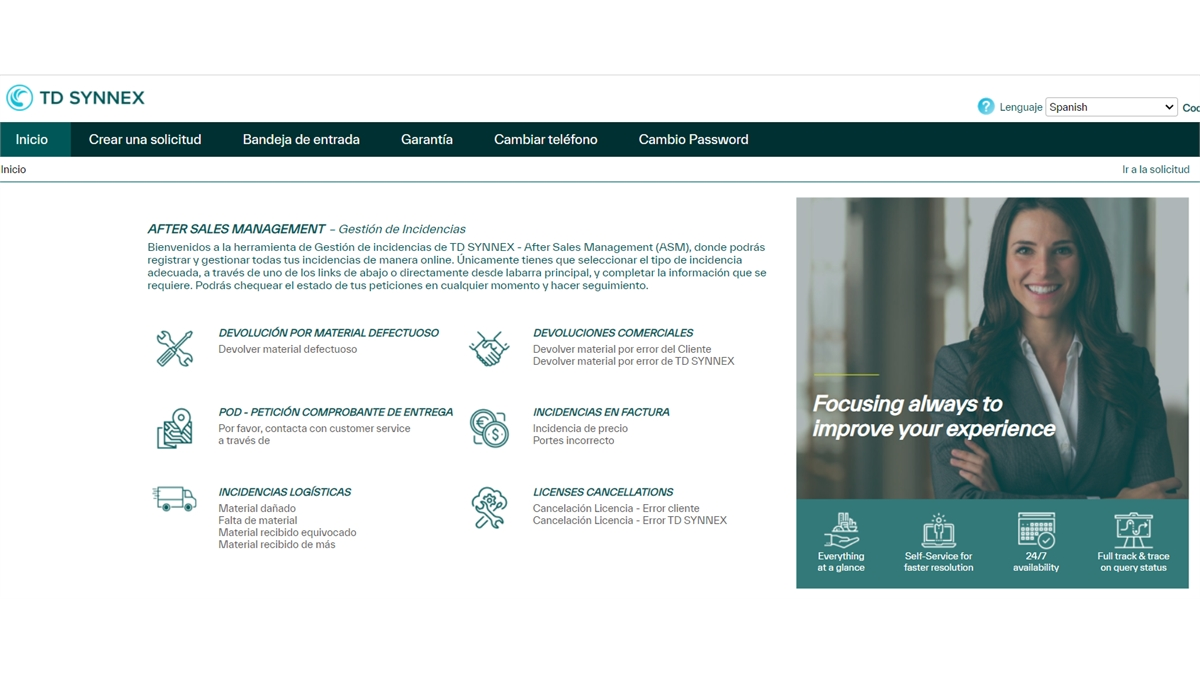Select Devolver material por error de TD SYNNEX
This screenshot has height=675, width=1200.
point(634,361)
